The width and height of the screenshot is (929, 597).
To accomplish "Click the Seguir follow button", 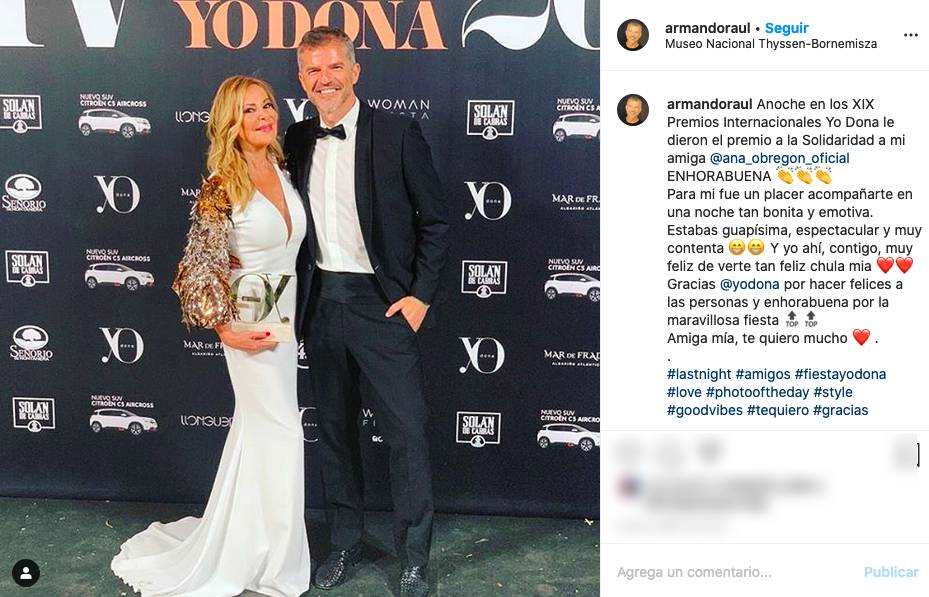I will tap(786, 28).
